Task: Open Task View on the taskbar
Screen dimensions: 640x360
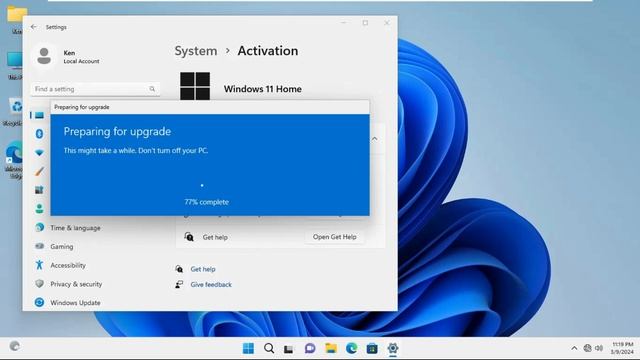Action: tap(289, 349)
